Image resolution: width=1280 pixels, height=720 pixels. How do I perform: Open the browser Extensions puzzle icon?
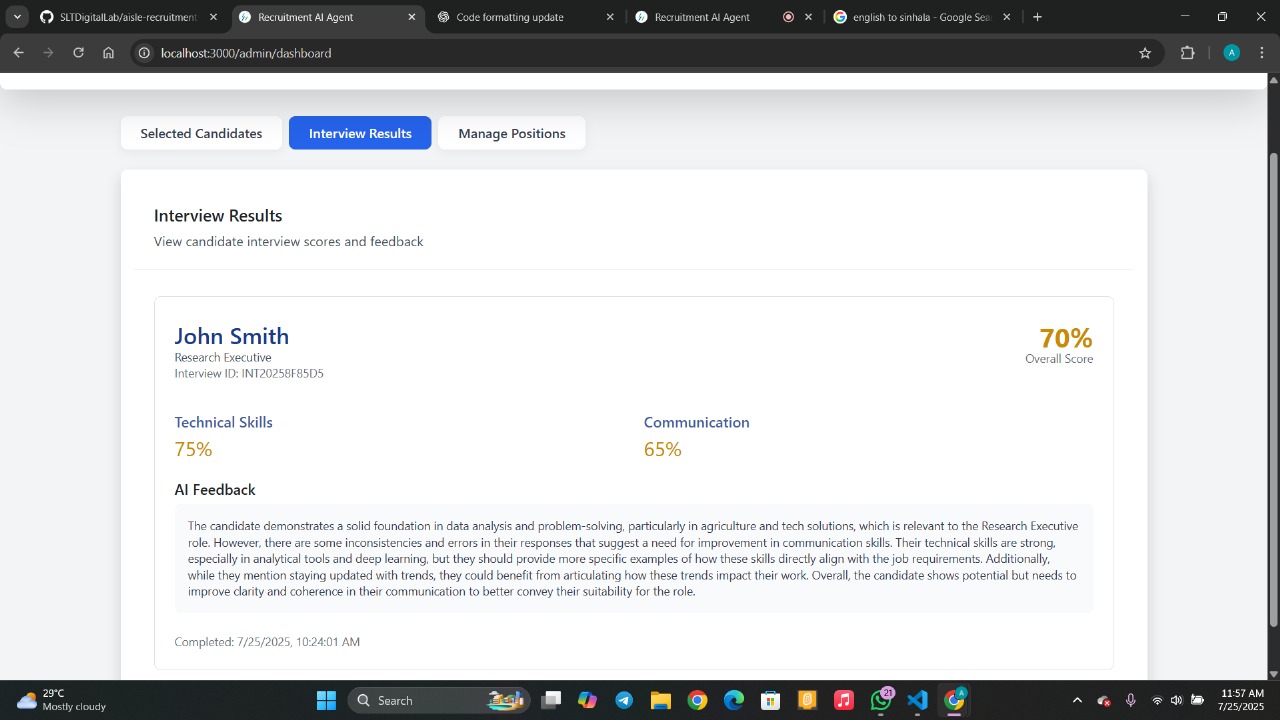1188,53
